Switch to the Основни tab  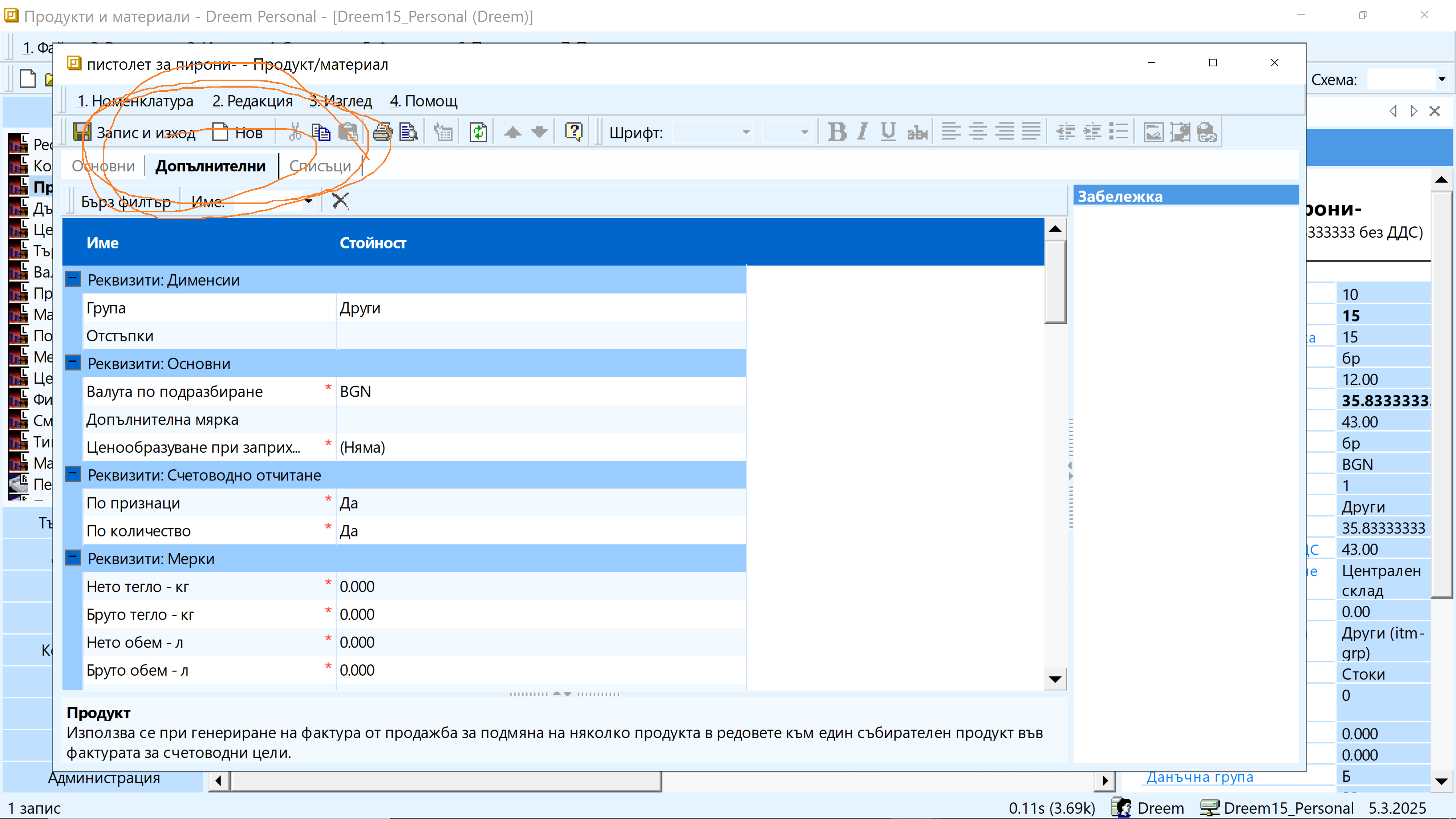click(104, 166)
